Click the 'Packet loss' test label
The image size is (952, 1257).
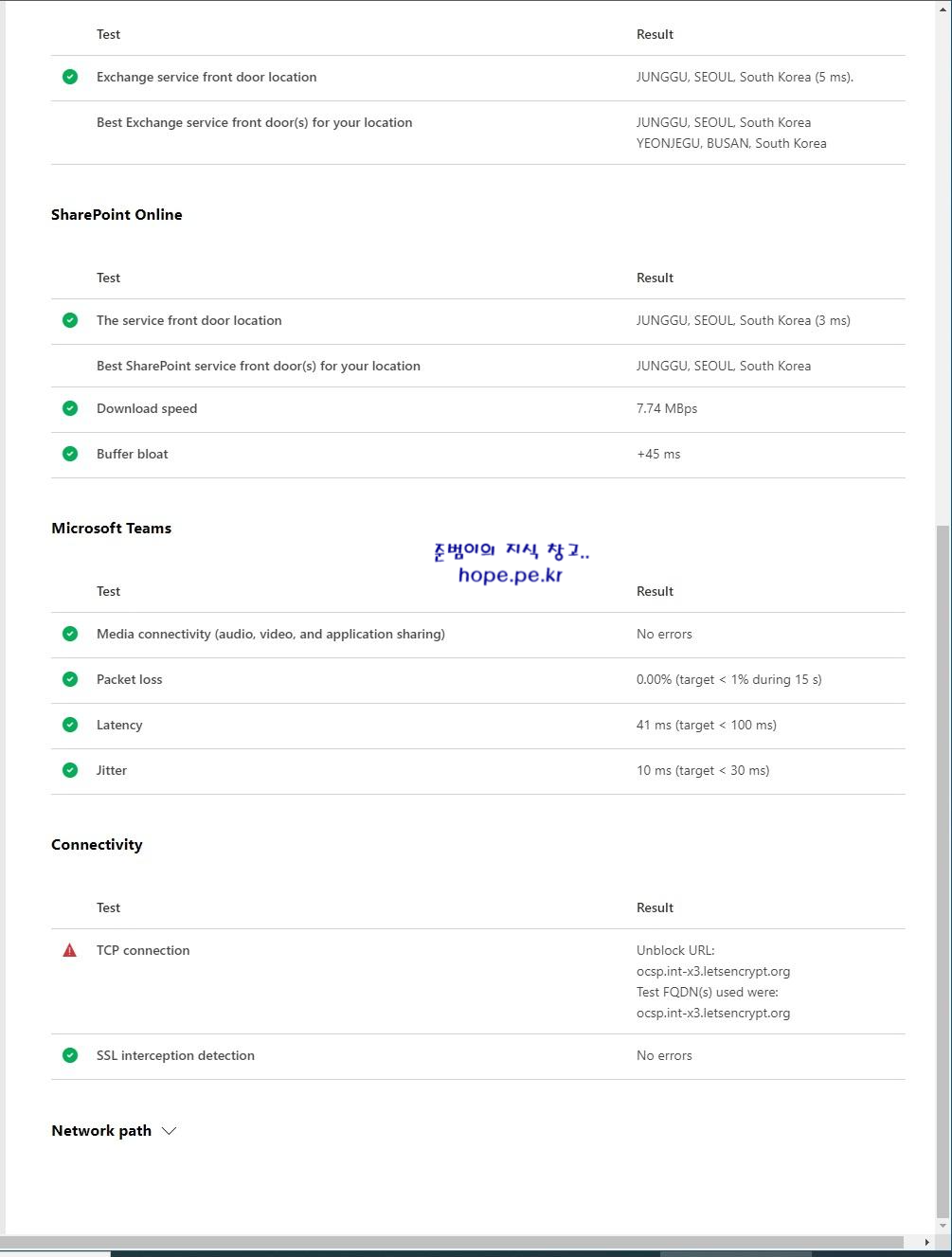(x=130, y=679)
